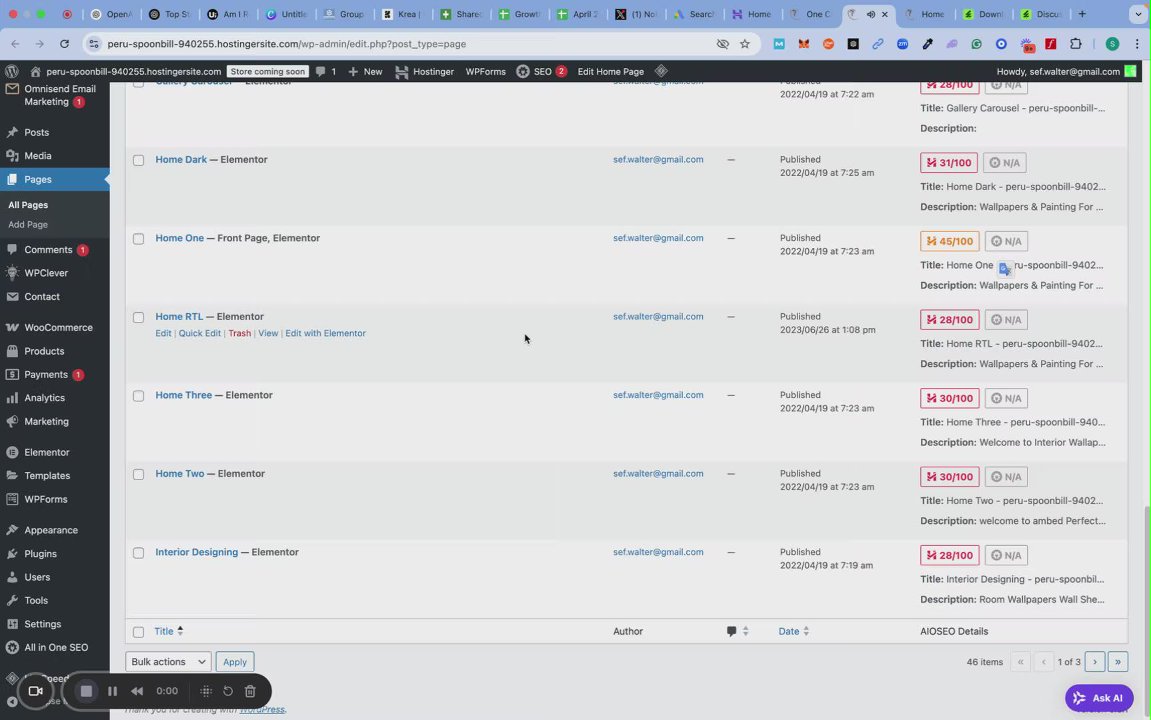Screen dimensions: 1151x720
Task: Stop the screen recording
Action: 86,691
